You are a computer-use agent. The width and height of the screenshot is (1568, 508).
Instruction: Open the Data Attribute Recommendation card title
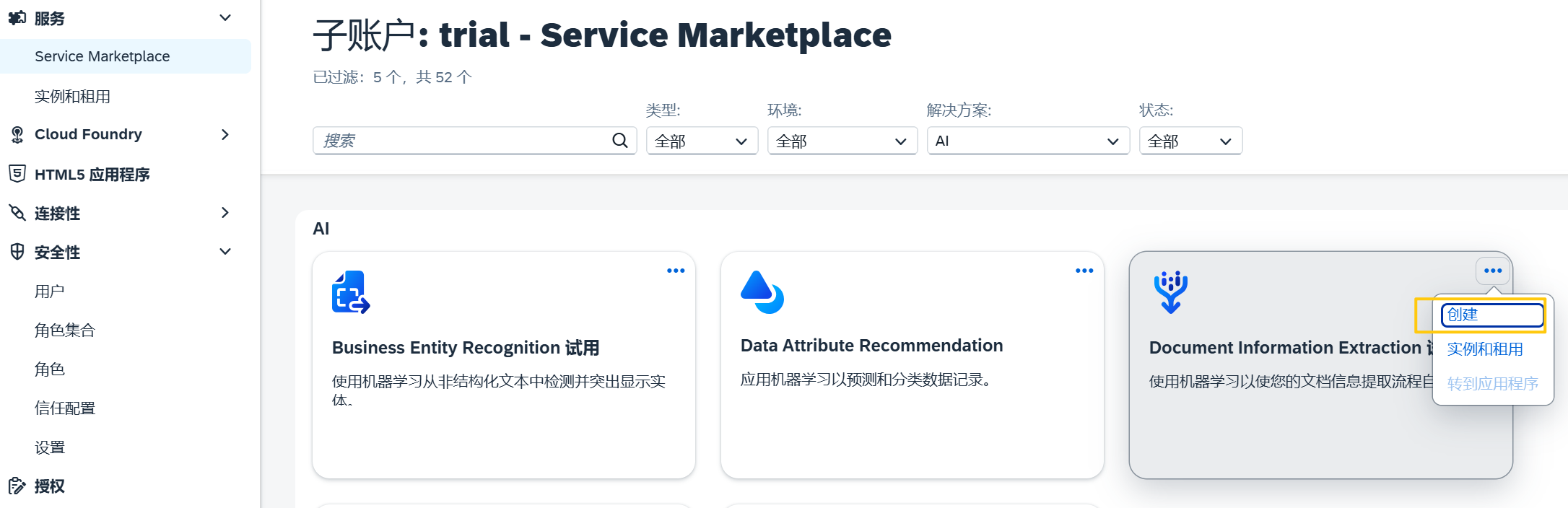click(x=871, y=346)
